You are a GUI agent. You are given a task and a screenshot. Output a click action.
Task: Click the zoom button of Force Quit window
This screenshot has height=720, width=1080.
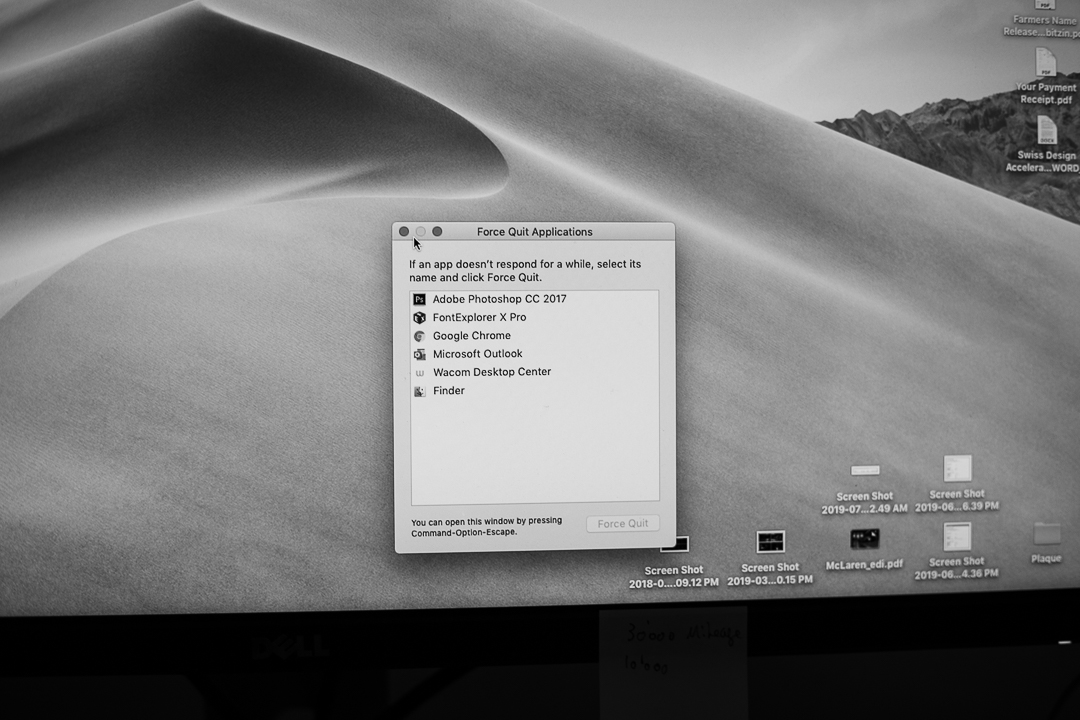click(x=437, y=232)
